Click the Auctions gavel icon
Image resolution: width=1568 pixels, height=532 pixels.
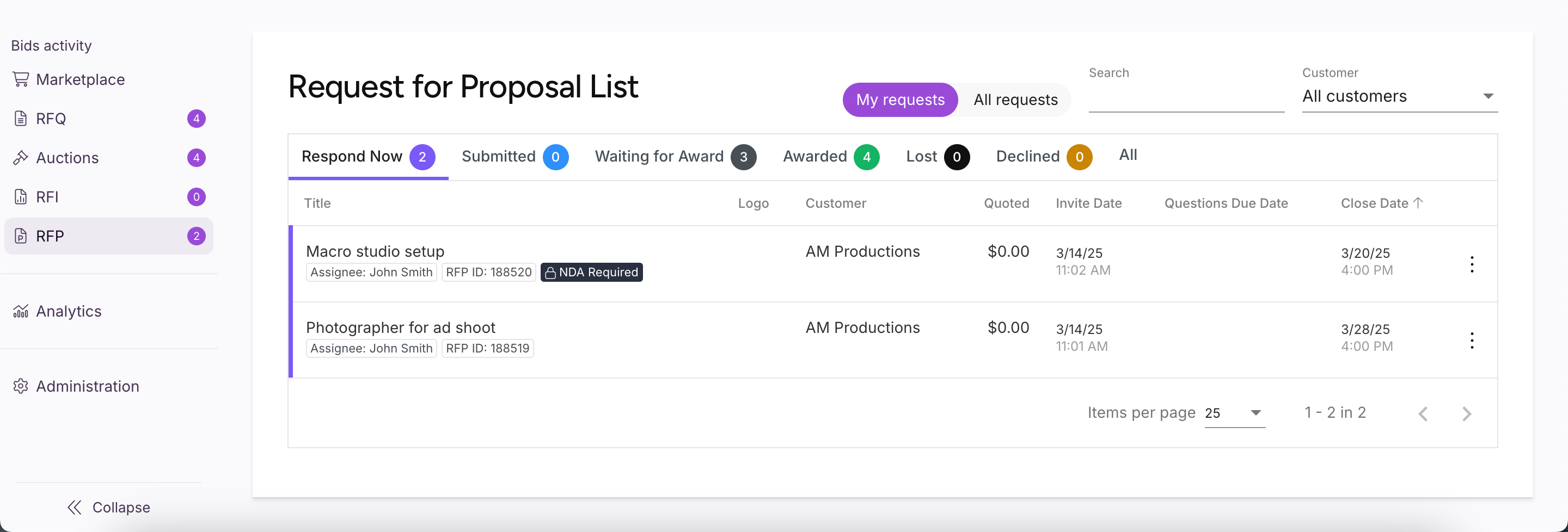[x=21, y=157]
